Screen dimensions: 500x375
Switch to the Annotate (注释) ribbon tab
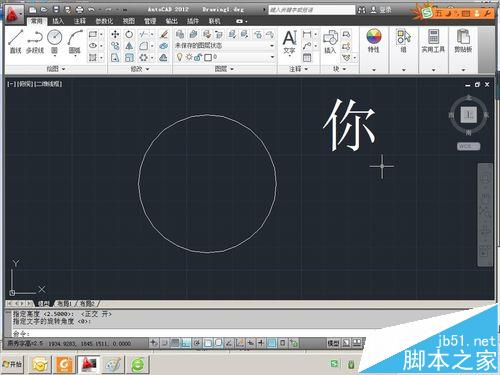point(79,21)
